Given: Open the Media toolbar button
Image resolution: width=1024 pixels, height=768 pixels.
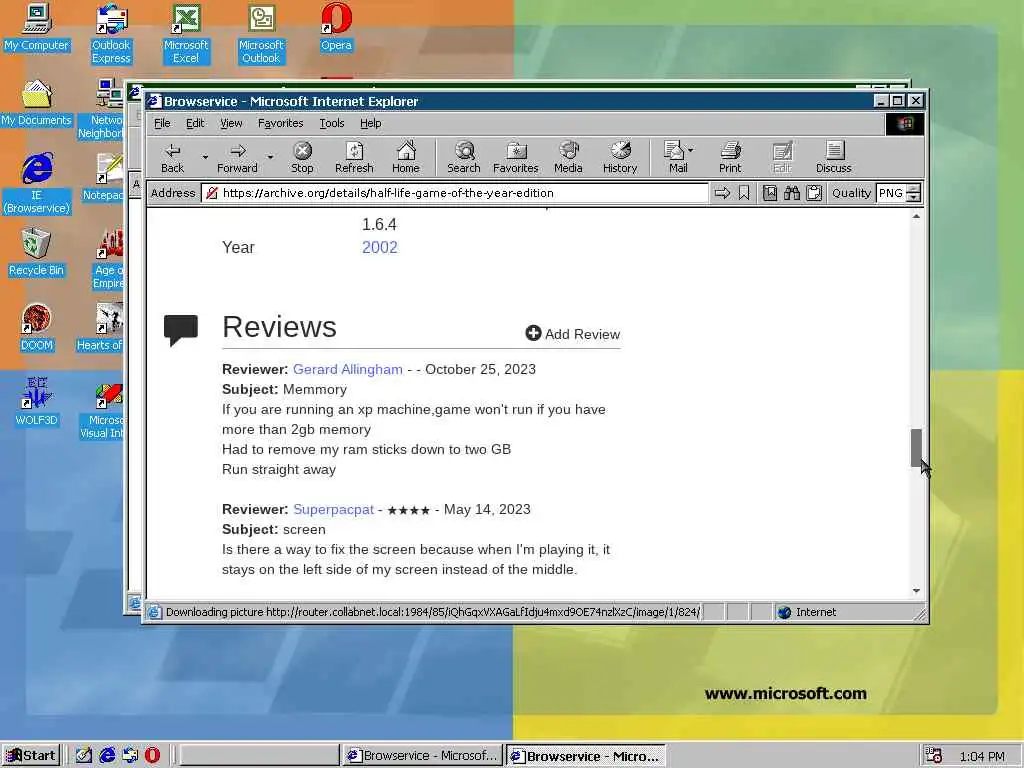Looking at the screenshot, I should 568,158.
